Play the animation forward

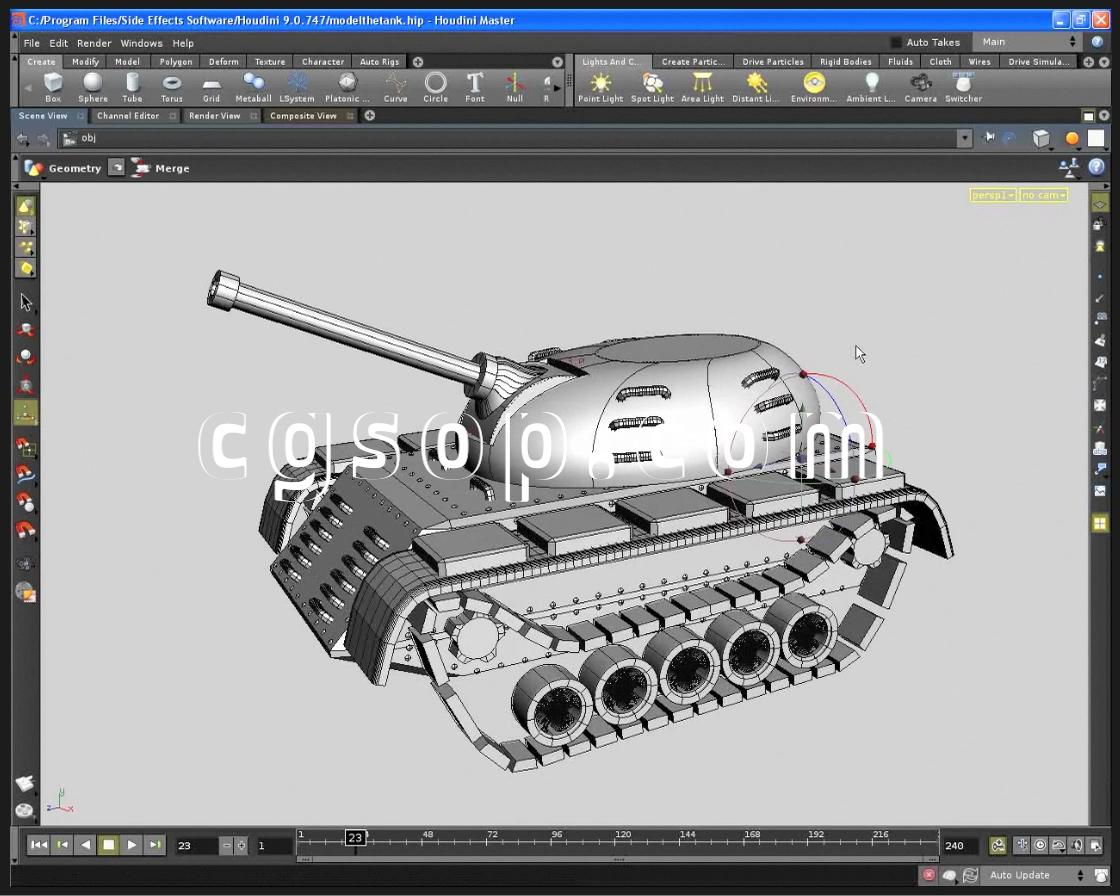coord(132,845)
